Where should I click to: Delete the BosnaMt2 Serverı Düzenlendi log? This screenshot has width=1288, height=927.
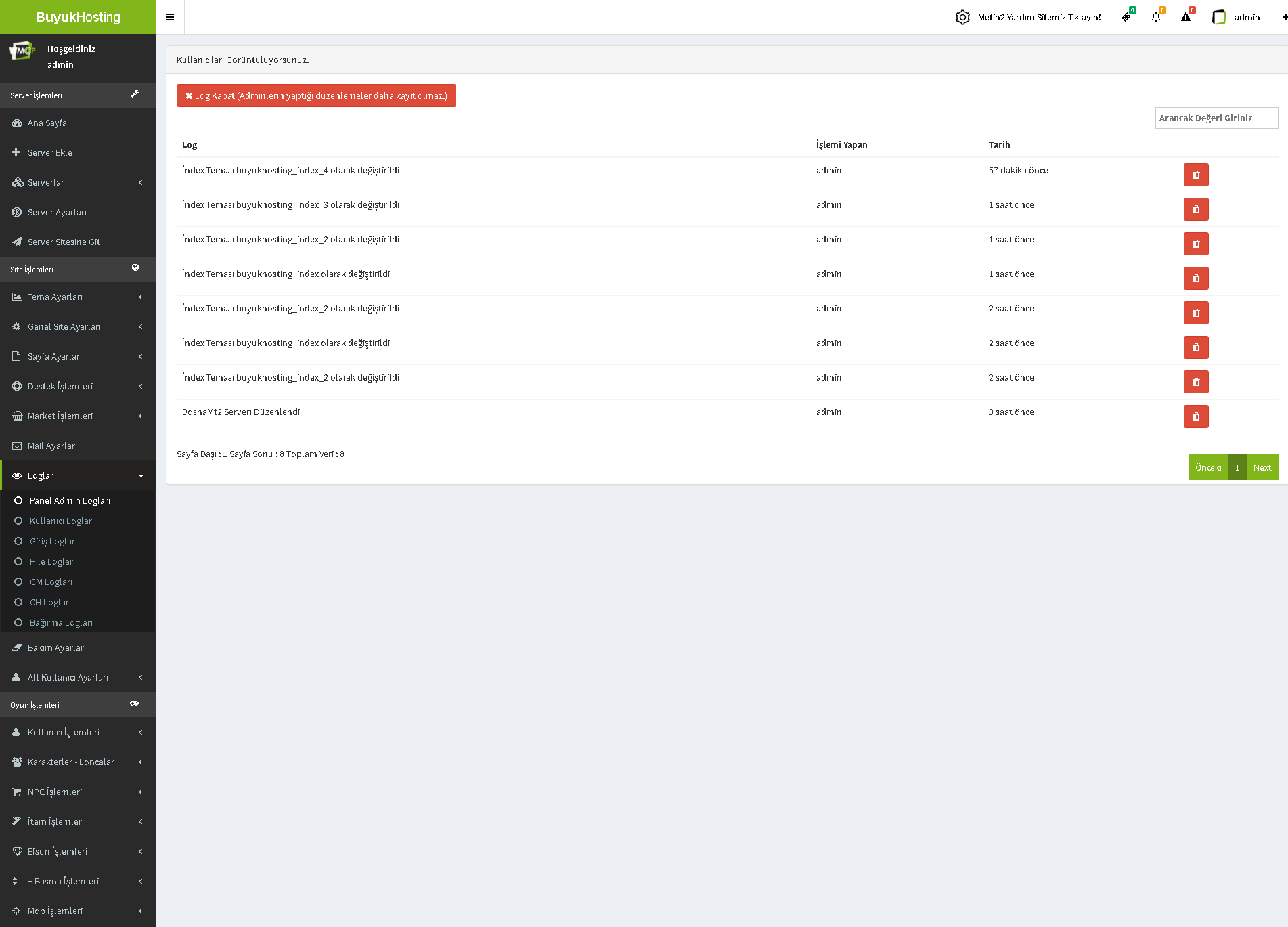[1196, 416]
